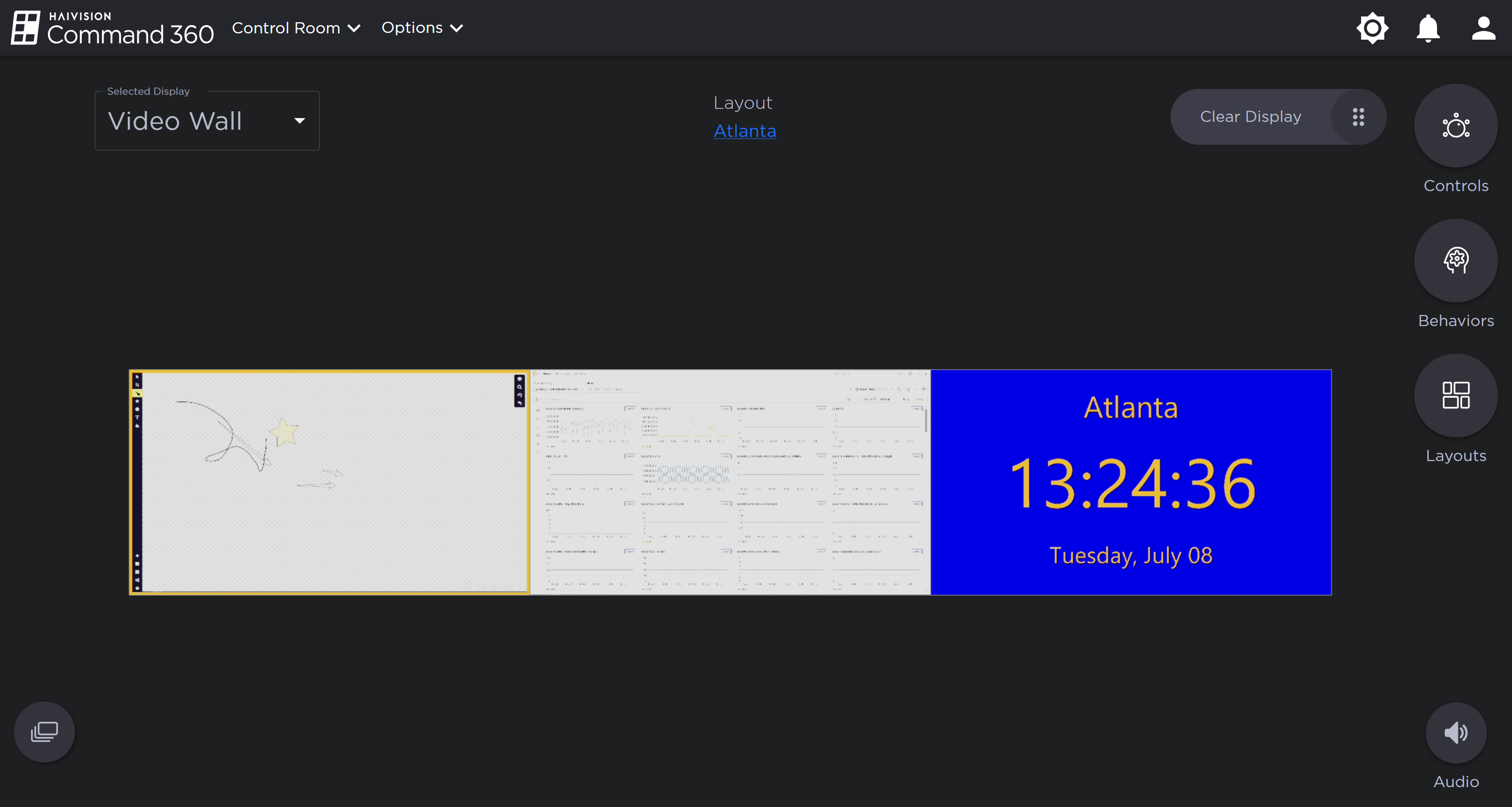Click the layers stack icon at bottom left

(44, 732)
